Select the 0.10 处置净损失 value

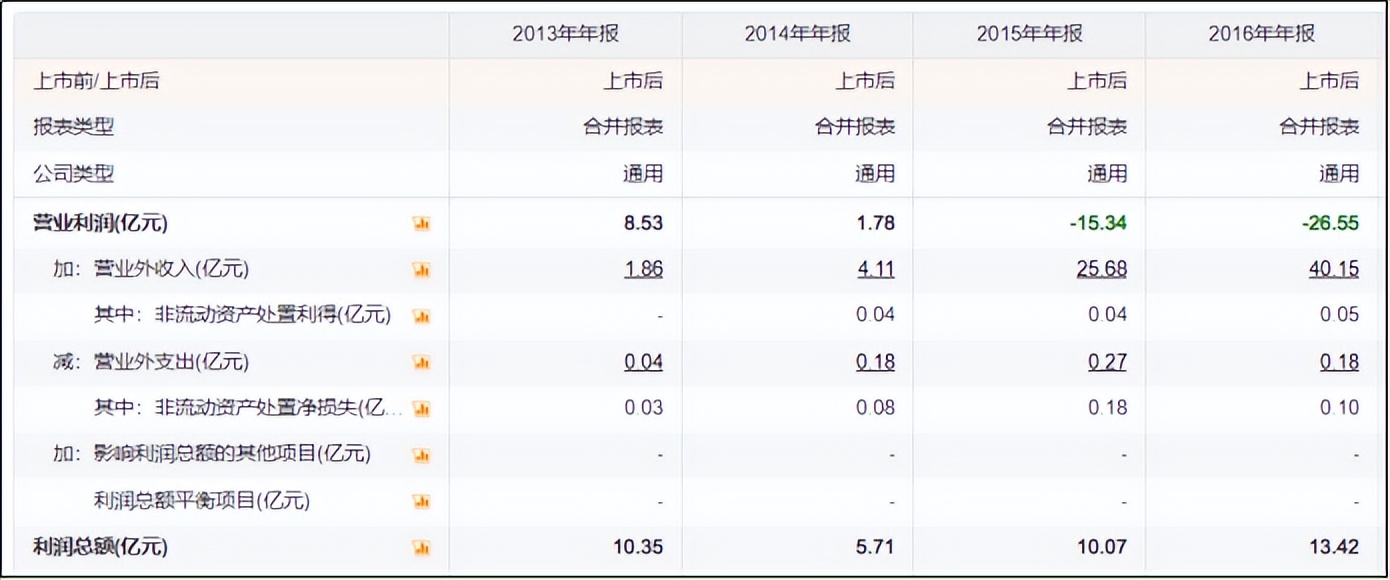(x=1339, y=408)
